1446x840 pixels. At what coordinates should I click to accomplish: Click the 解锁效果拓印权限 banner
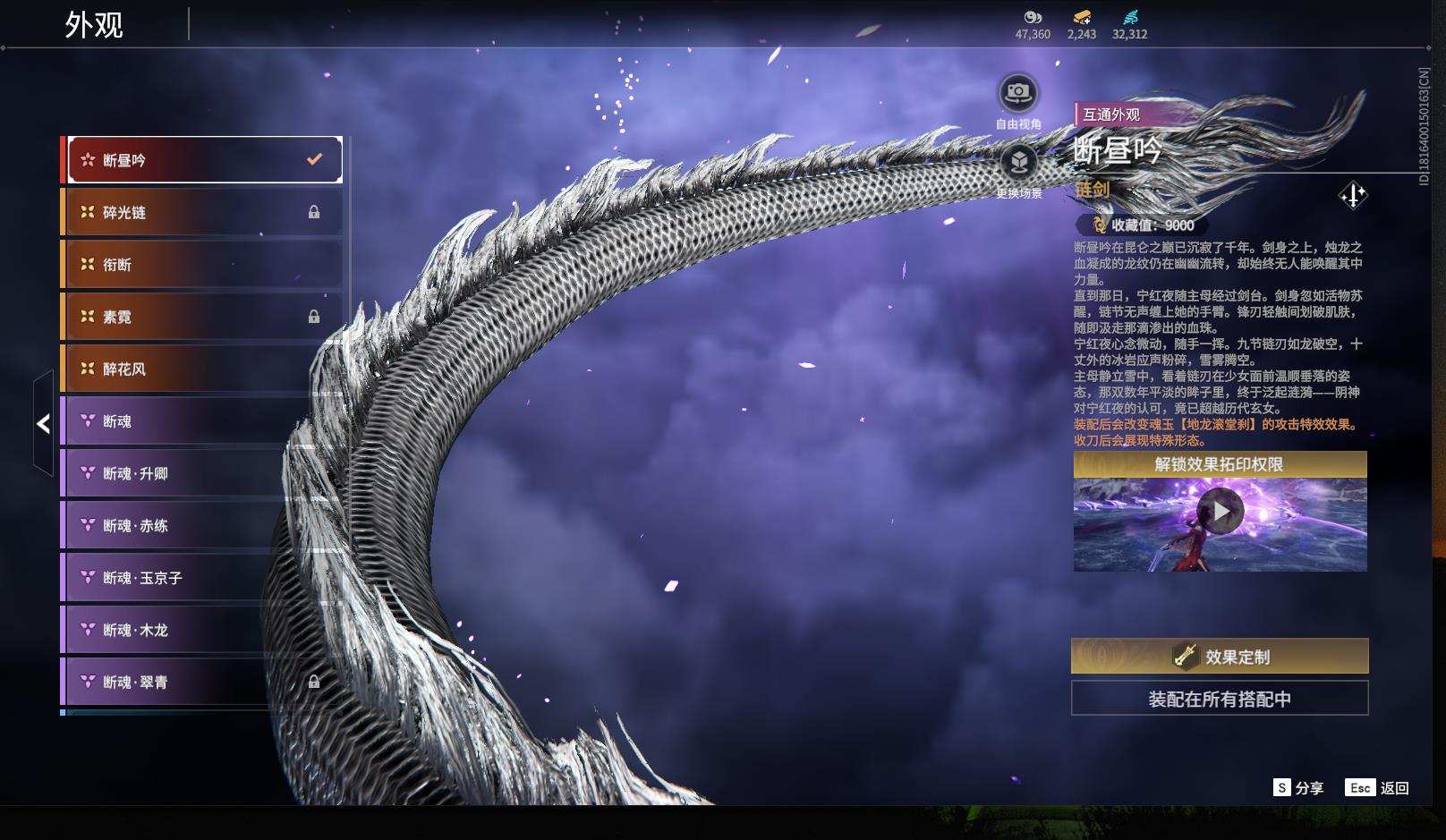1220,464
